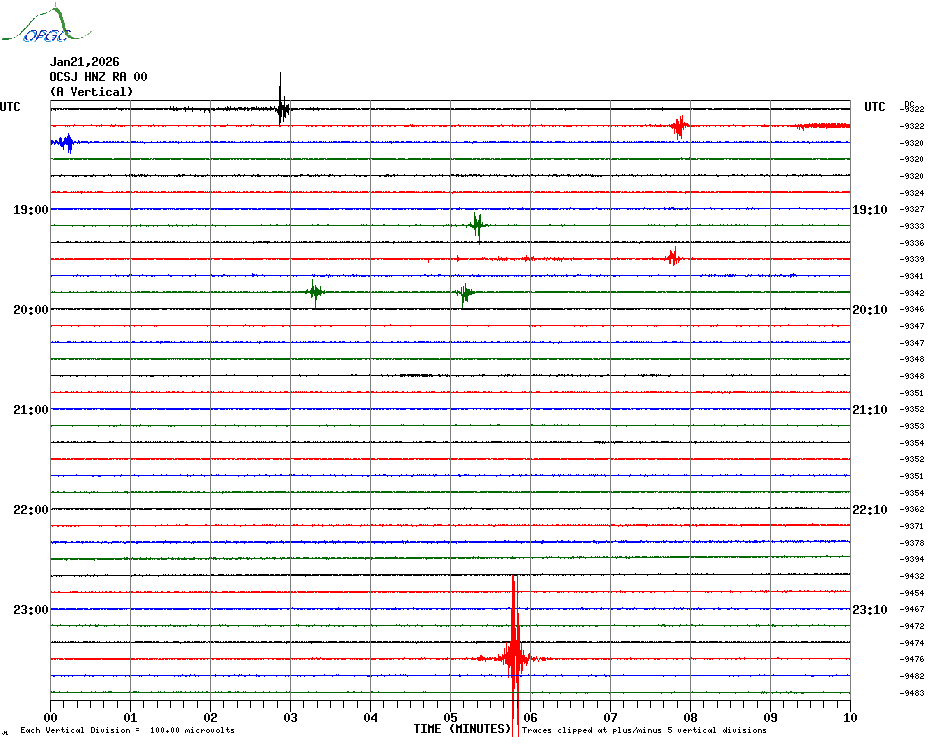Click the left UTC axis label
Screen dimensions: 930x744
point(10,107)
